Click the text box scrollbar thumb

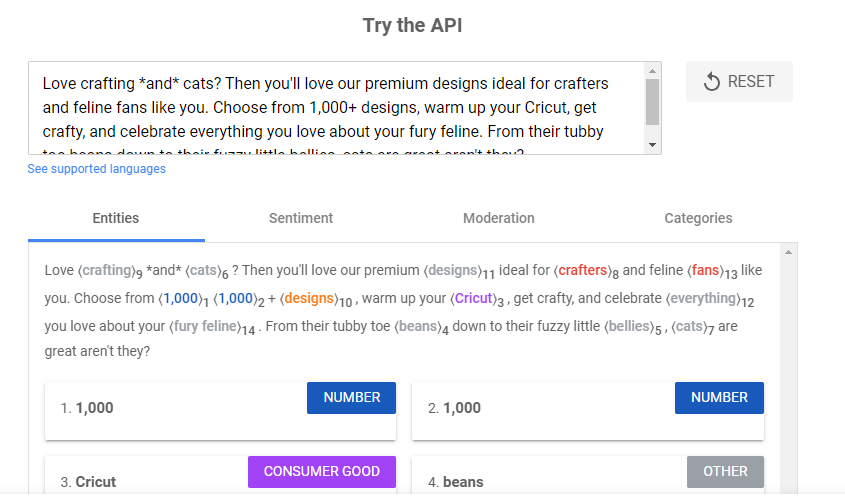click(x=653, y=100)
